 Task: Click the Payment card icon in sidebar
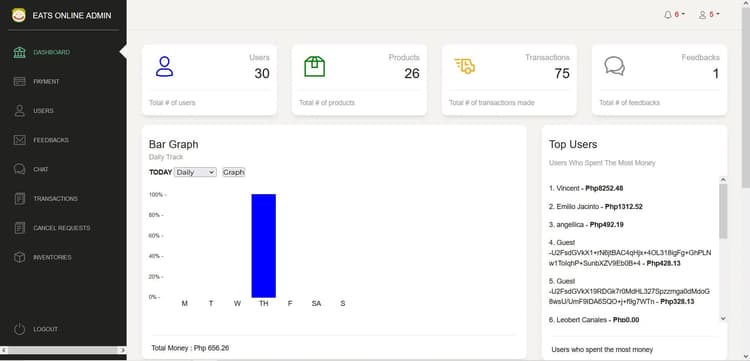pyautogui.click(x=20, y=82)
